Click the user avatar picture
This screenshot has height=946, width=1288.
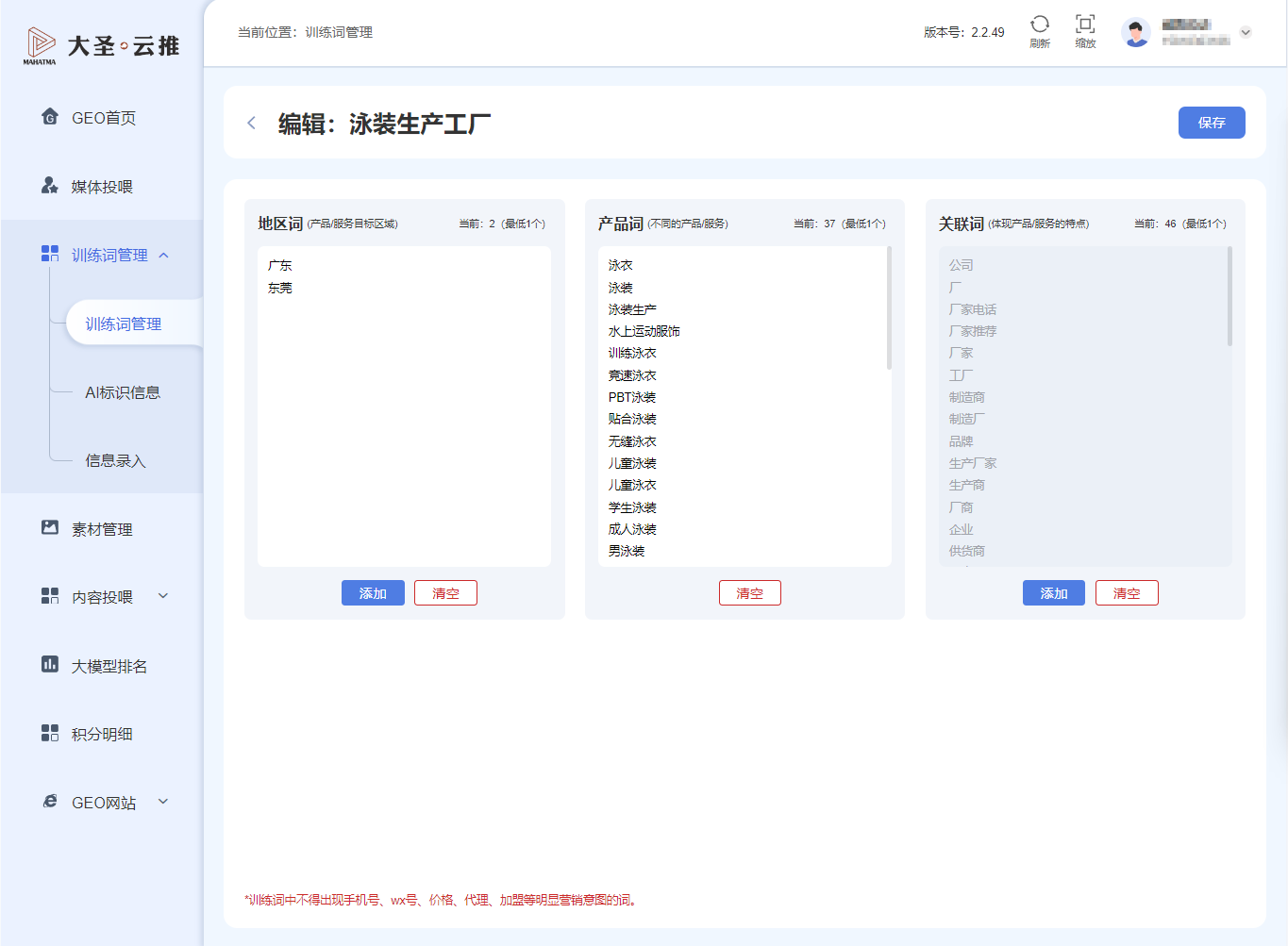tap(1136, 32)
